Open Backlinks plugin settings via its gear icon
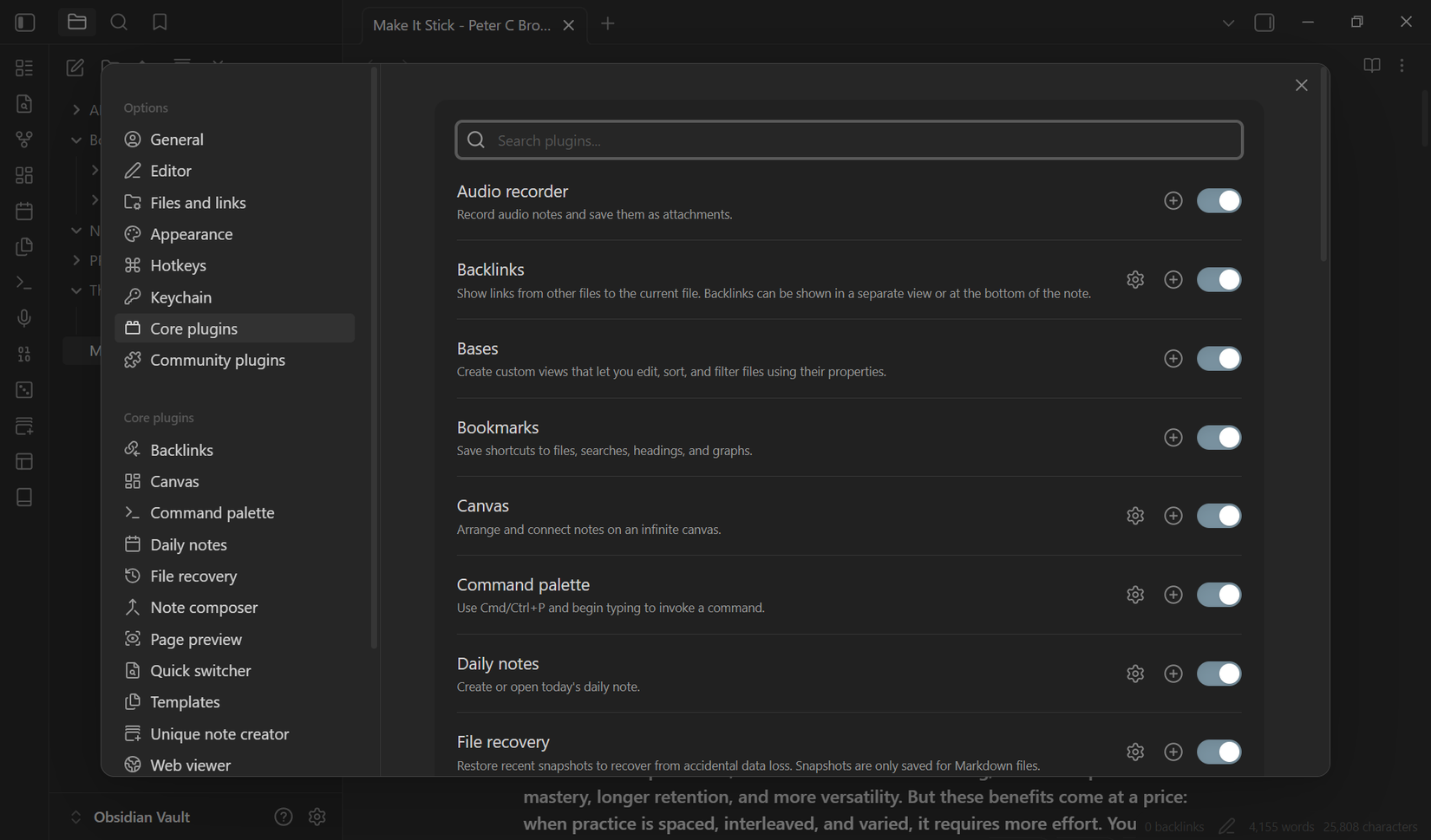 (x=1135, y=279)
